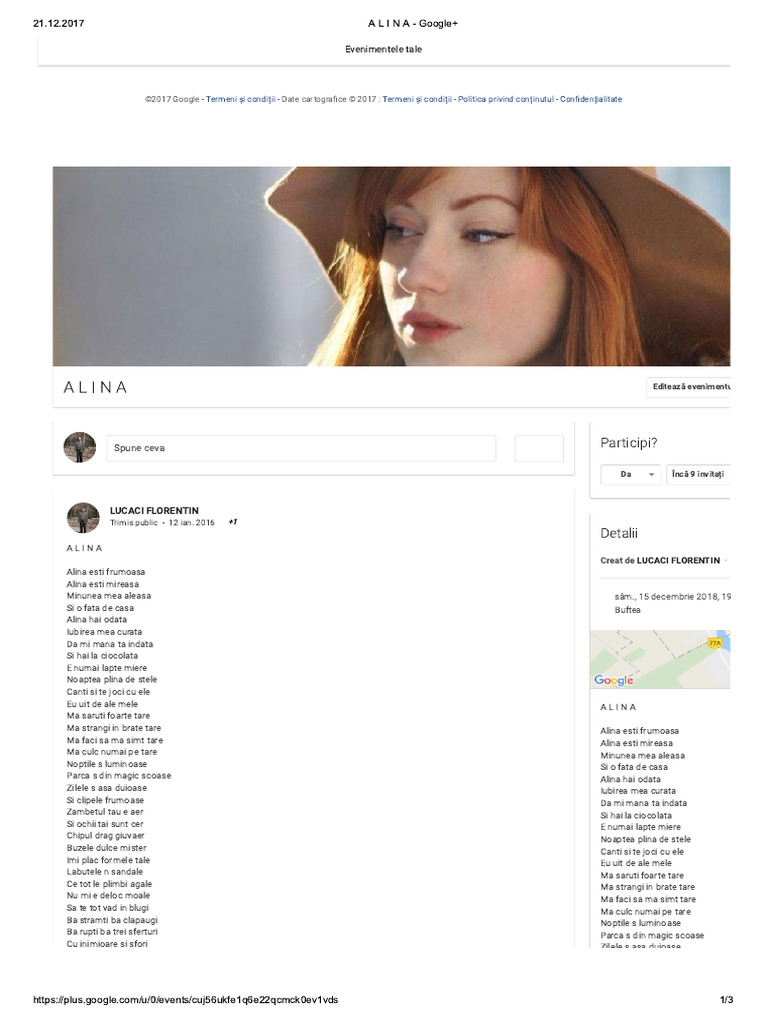The height and width of the screenshot is (1024, 768).
Task: Open the second Termeni și condiții link
Action: (x=417, y=99)
